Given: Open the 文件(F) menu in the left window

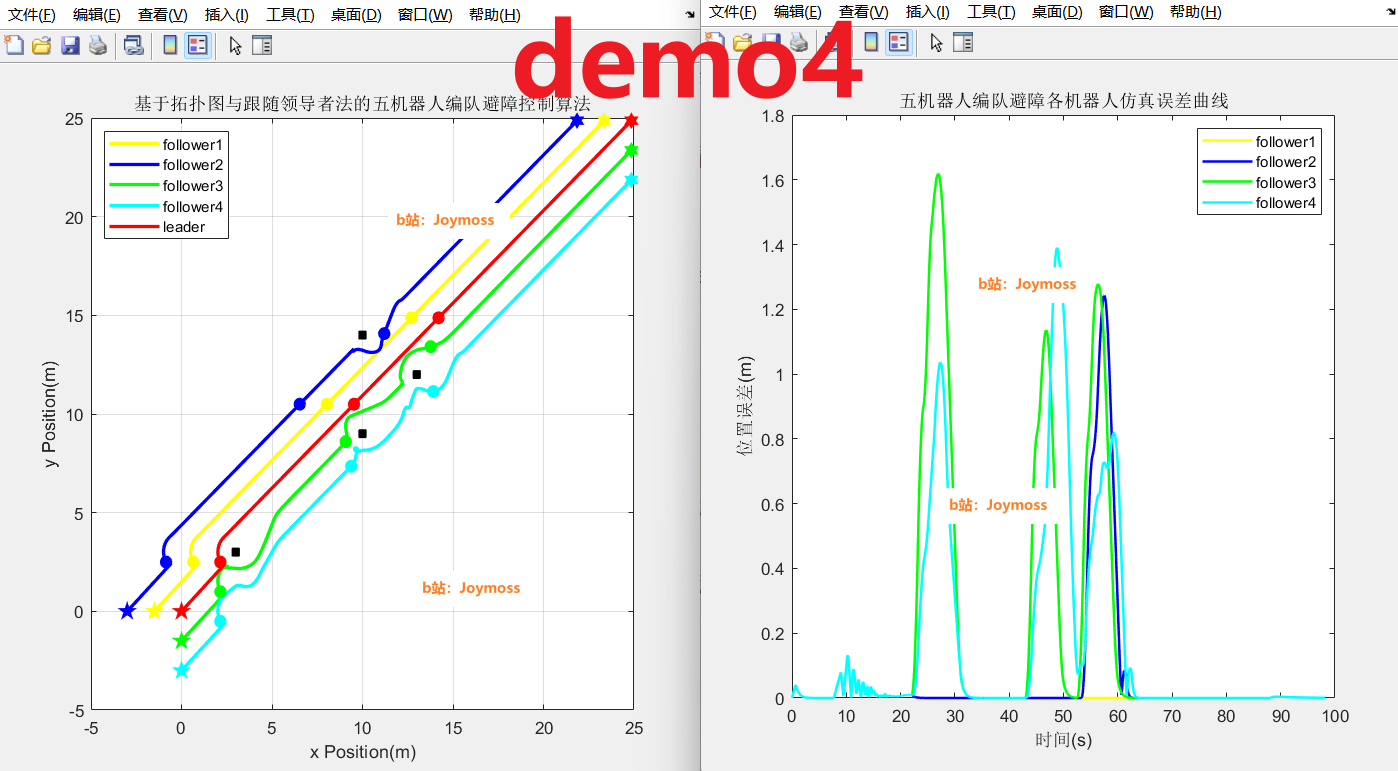Looking at the screenshot, I should click(32, 15).
